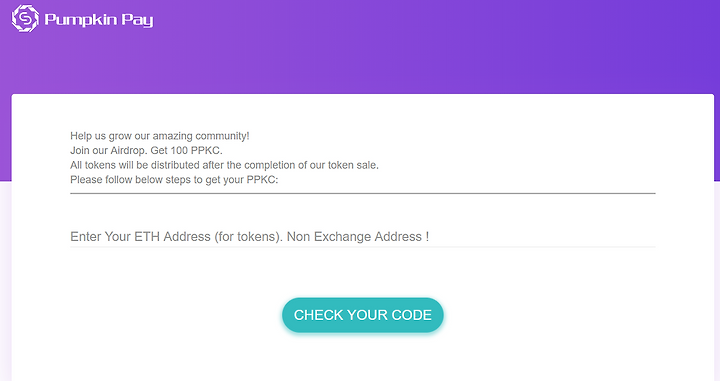Image resolution: width=720 pixels, height=381 pixels.
Task: Click the 'Join our Airdrop. Get 100 PPKC.' text
Action: pyautogui.click(x=146, y=151)
